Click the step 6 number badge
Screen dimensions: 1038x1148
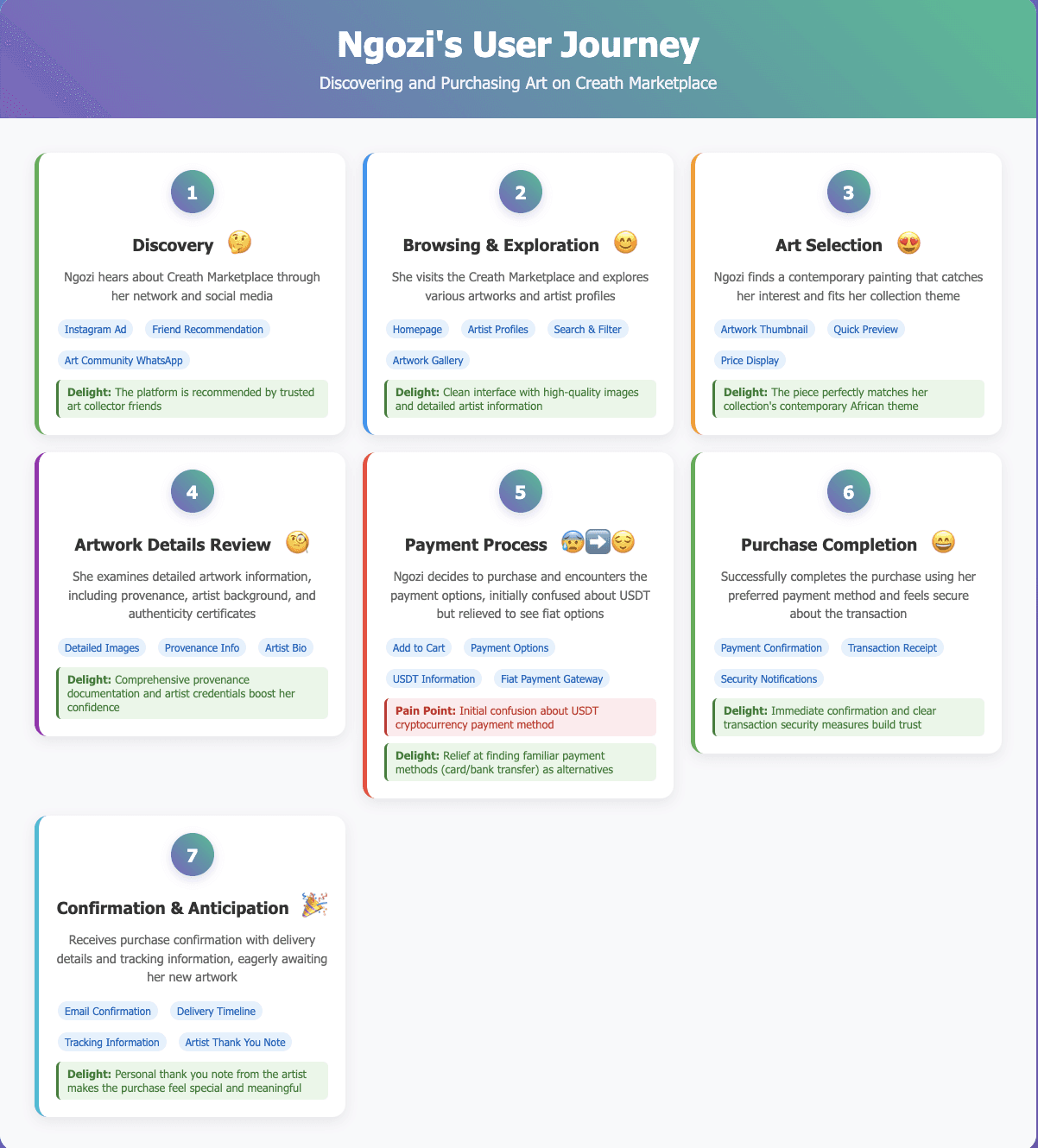(x=848, y=492)
